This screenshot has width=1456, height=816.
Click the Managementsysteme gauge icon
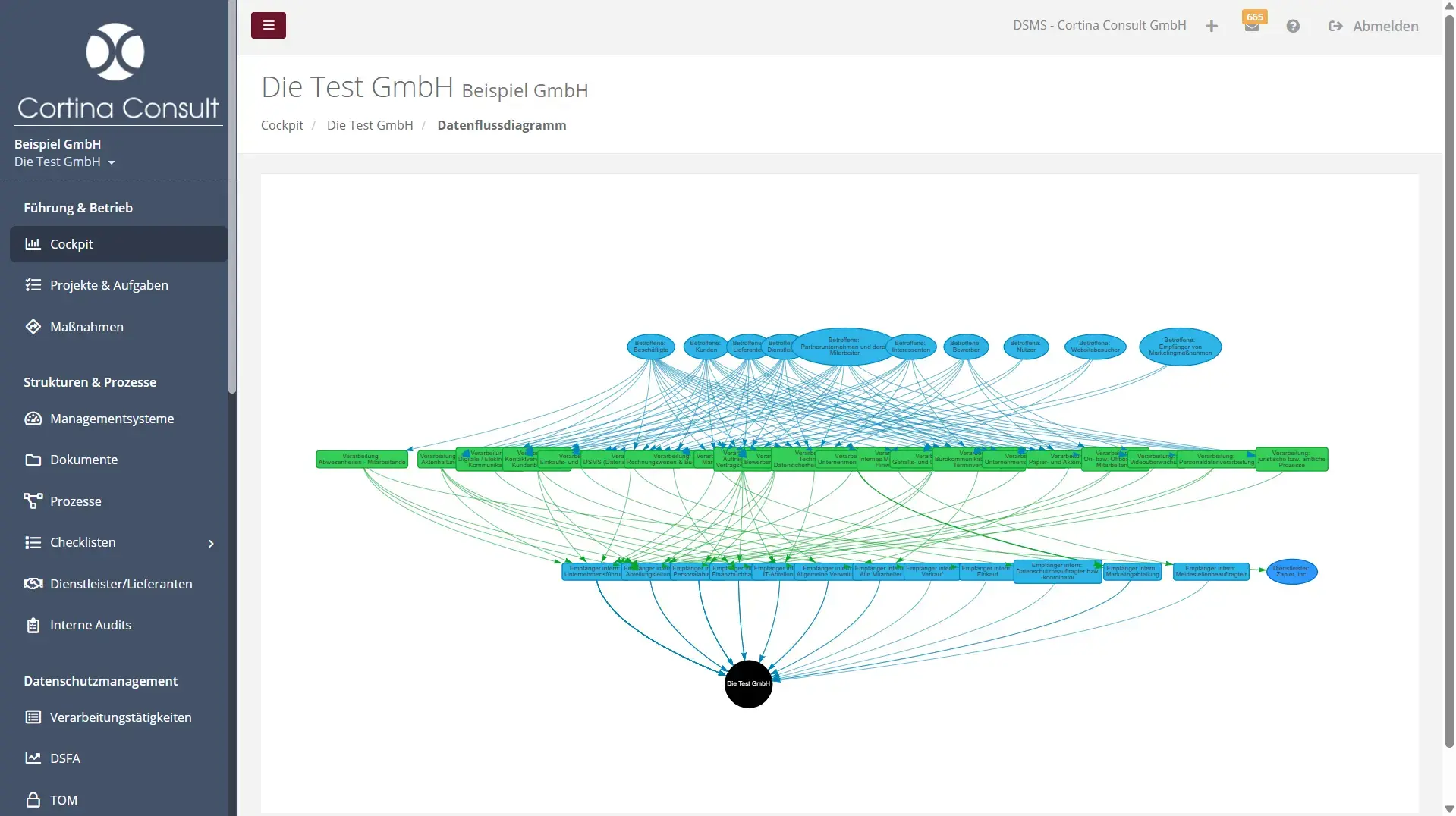coord(33,419)
